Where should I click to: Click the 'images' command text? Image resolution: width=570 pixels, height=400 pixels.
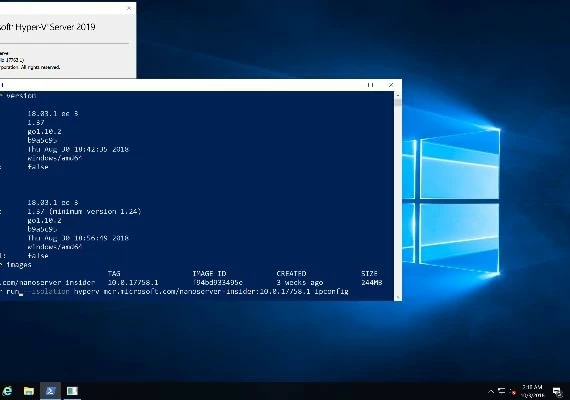click(19, 265)
